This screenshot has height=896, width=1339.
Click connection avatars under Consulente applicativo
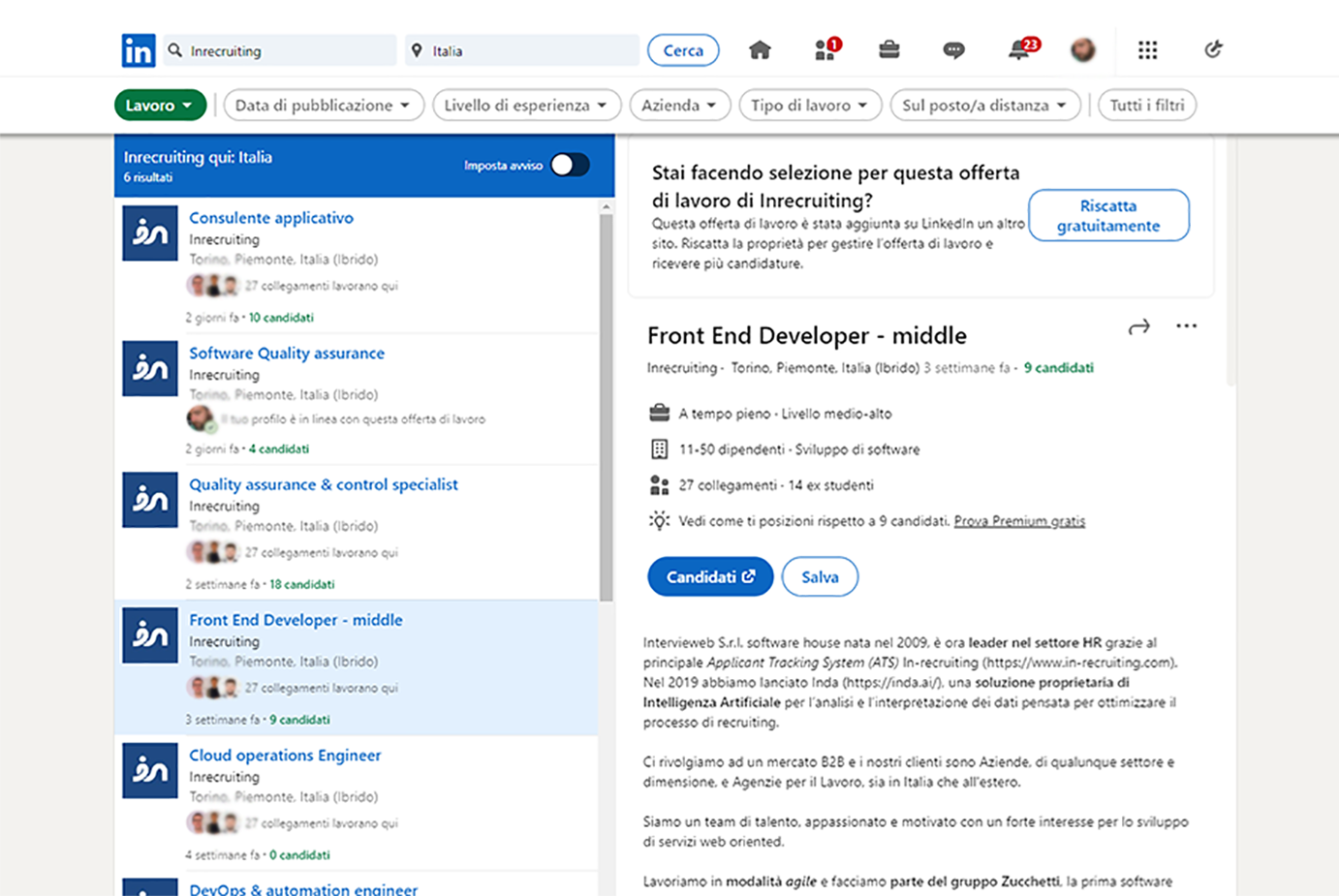pyautogui.click(x=212, y=286)
